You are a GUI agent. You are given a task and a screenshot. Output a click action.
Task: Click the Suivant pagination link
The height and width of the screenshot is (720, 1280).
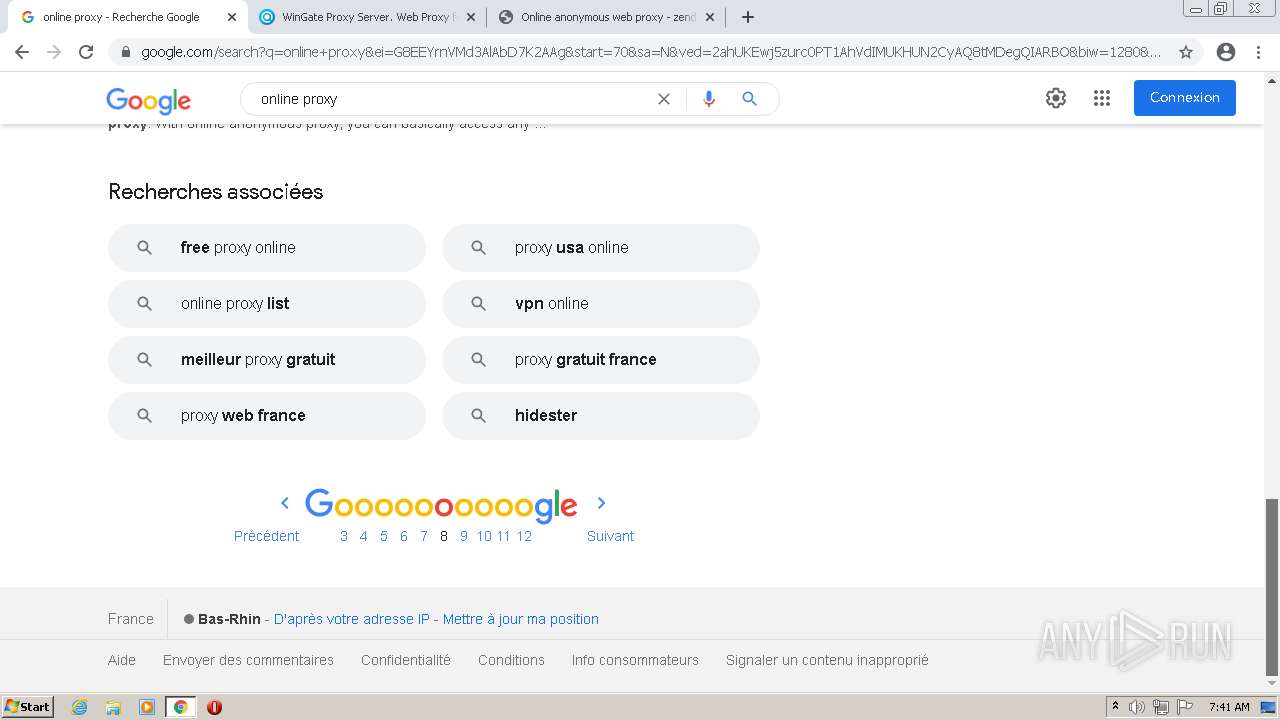coord(610,536)
